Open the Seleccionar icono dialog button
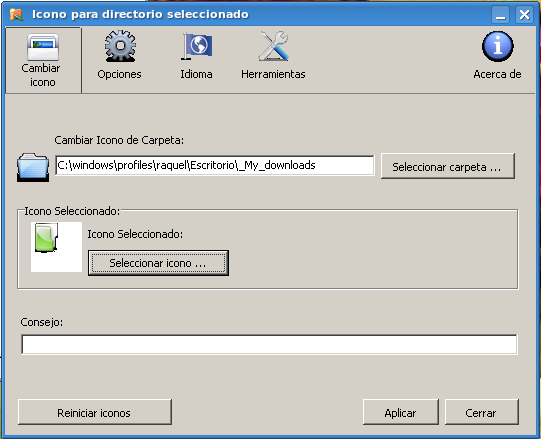The width and height of the screenshot is (541, 439). tap(158, 263)
